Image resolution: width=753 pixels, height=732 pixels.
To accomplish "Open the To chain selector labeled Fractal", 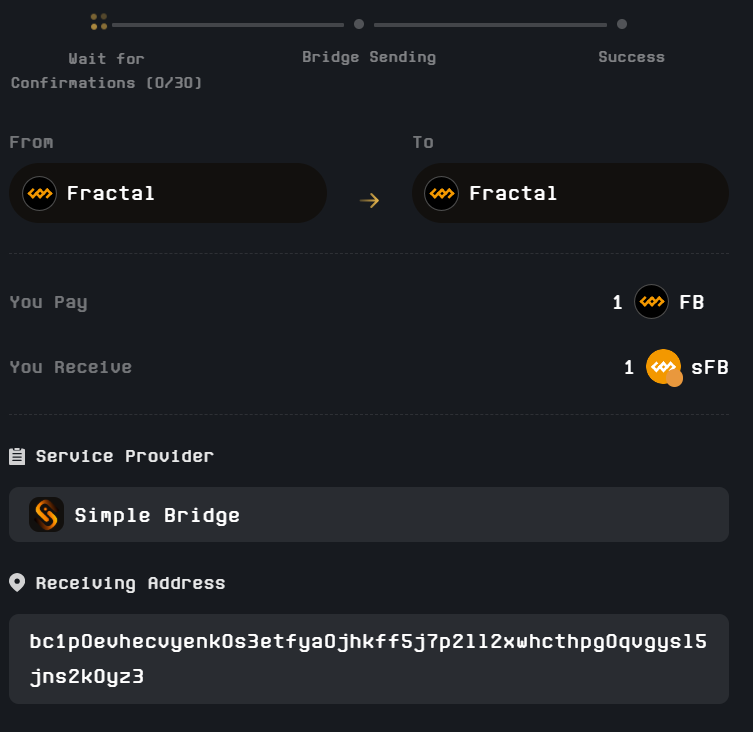I will point(570,193).
